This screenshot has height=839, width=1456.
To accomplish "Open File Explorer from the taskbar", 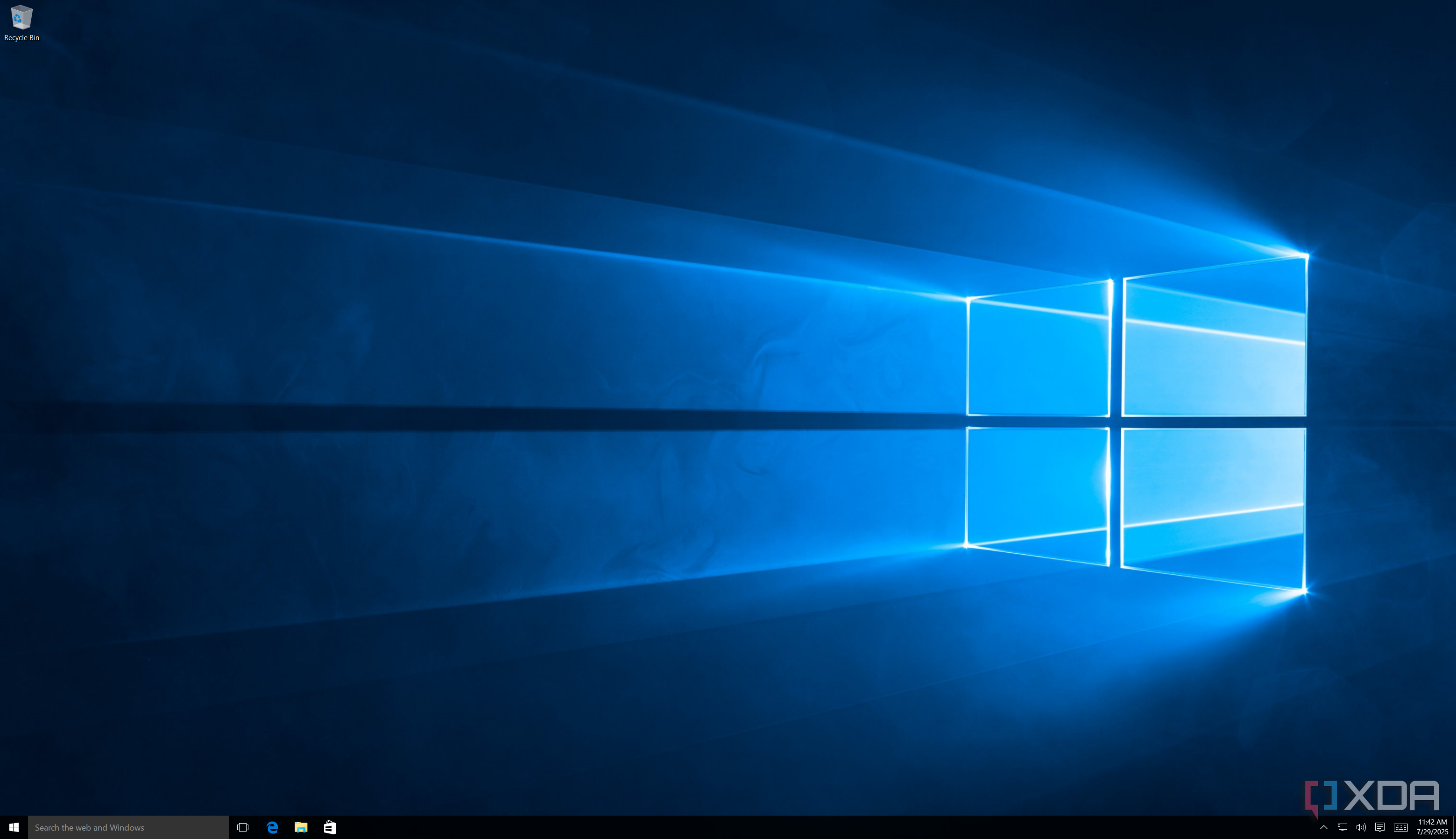I will [x=301, y=827].
